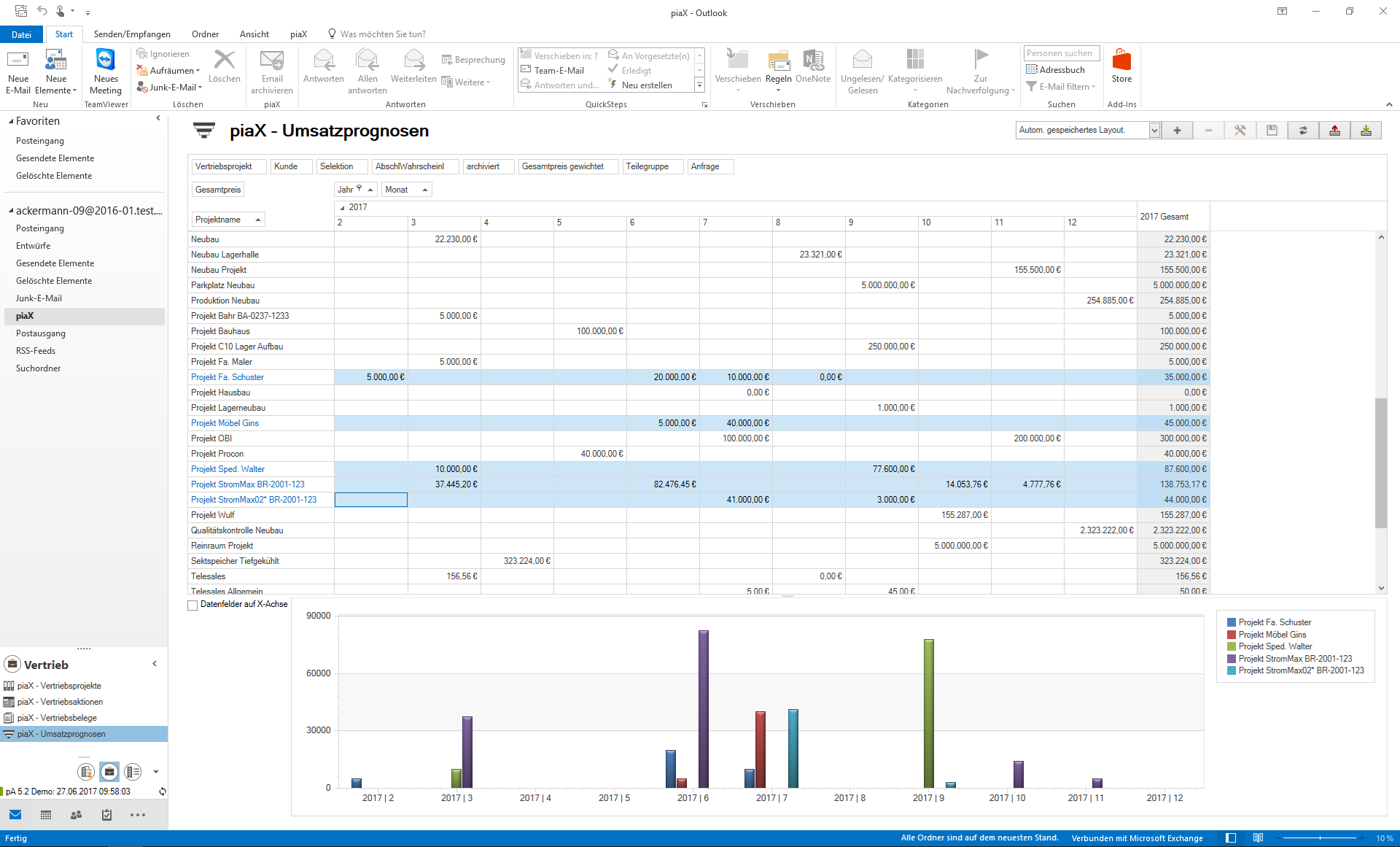The width and height of the screenshot is (1400, 847).
Task: Click the red upload export icon
Action: (1334, 130)
